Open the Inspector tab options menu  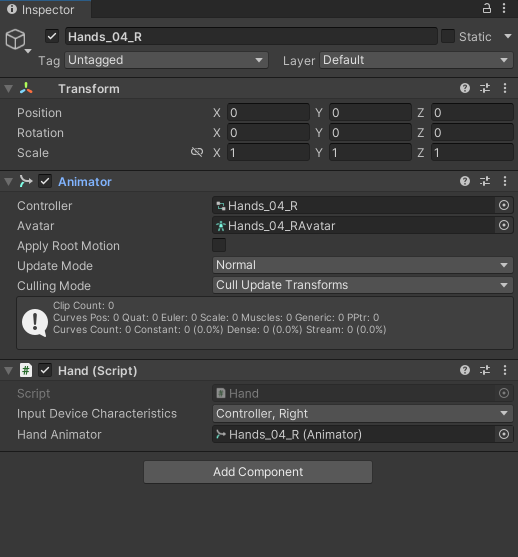pyautogui.click(x=504, y=8)
